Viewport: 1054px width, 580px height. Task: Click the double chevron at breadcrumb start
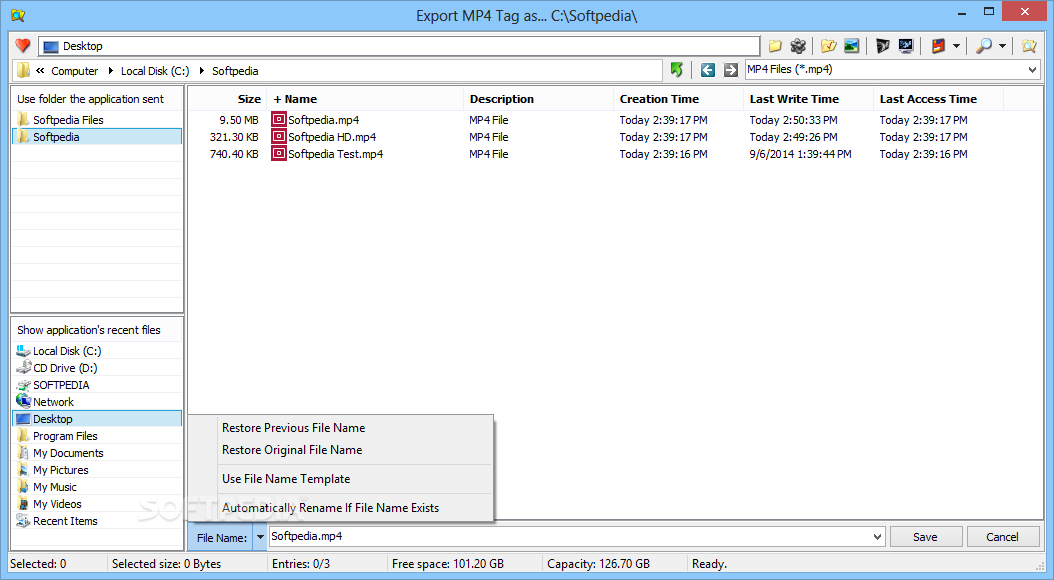click(x=40, y=71)
